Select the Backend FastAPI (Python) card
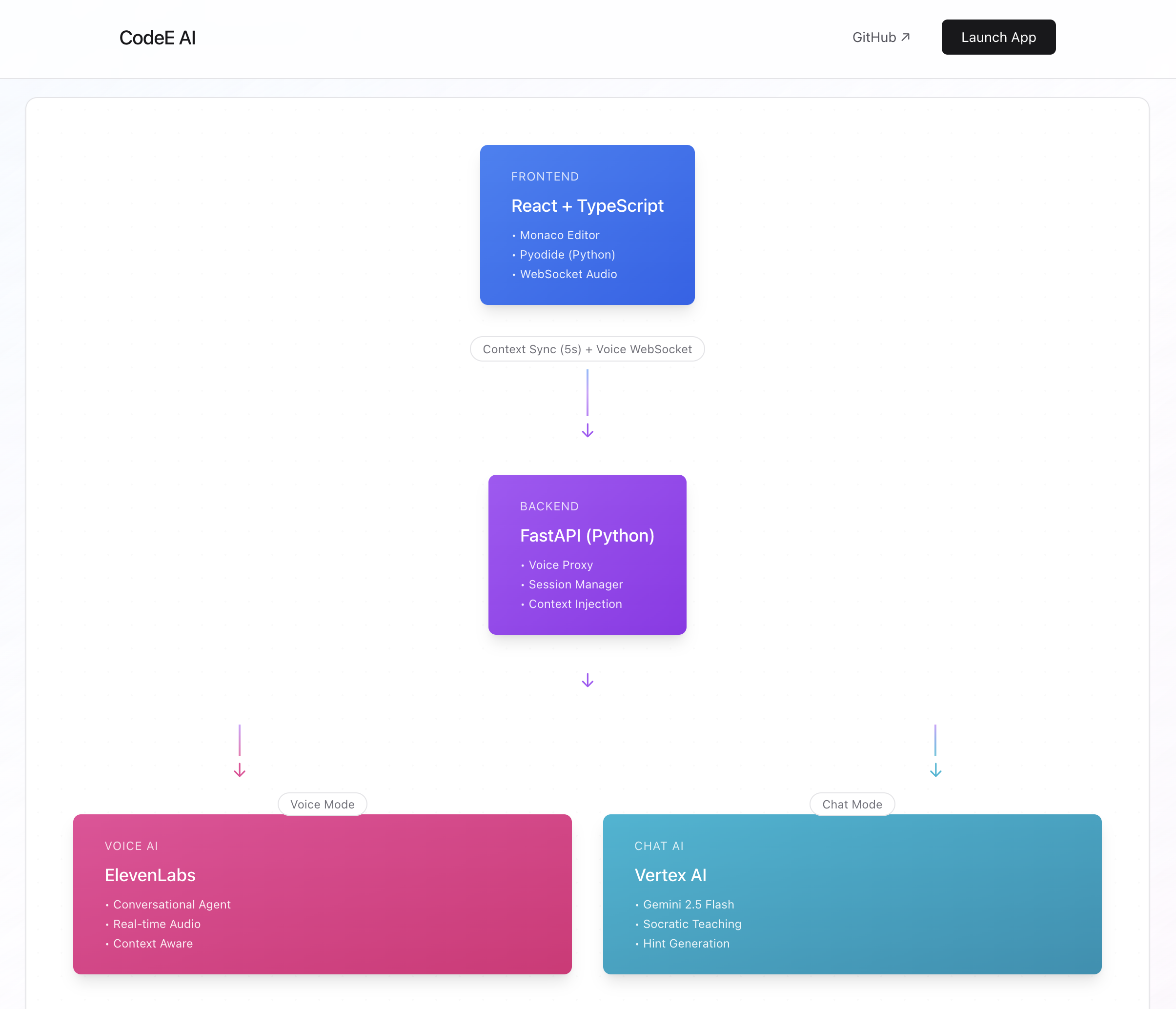This screenshot has width=1176, height=1009. [587, 554]
